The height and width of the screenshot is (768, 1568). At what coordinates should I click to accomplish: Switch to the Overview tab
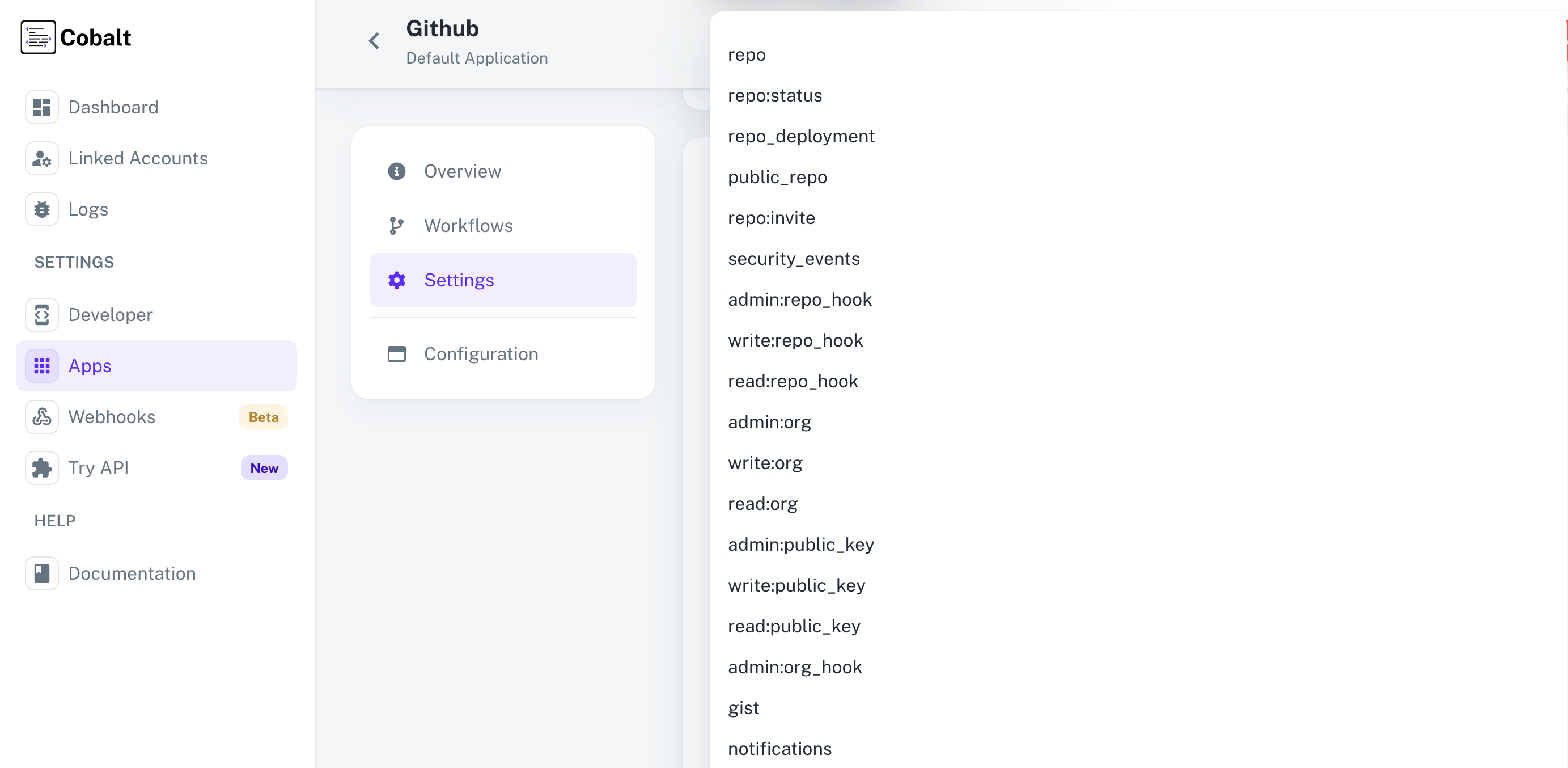[463, 171]
